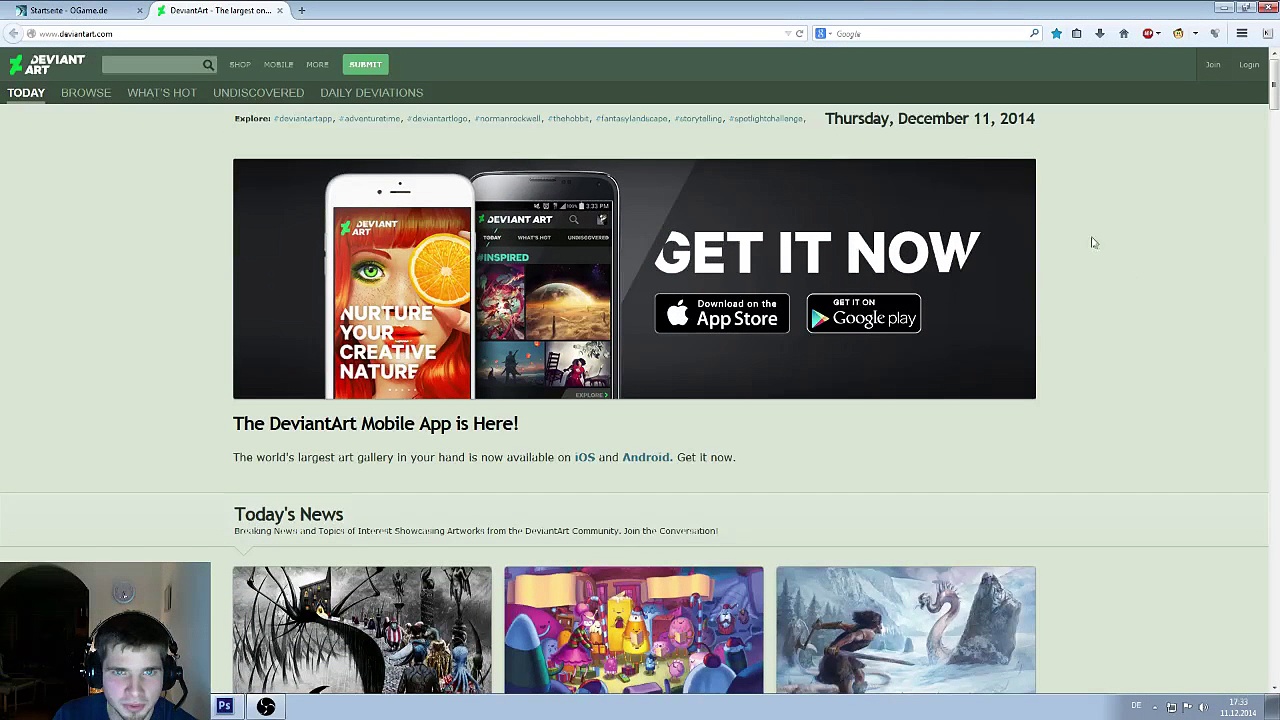1280x720 pixels.
Task: Open a new browser tab
Action: (301, 10)
